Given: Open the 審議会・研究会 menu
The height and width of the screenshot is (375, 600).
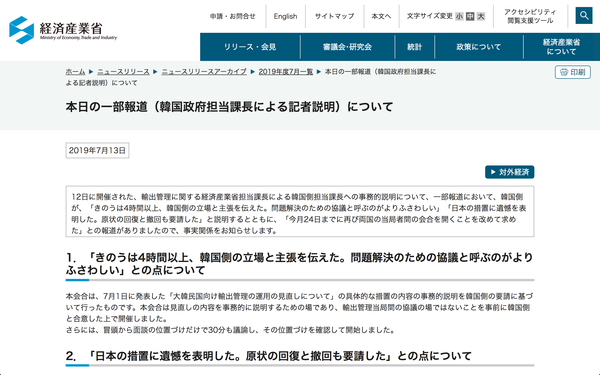Looking at the screenshot, I should tap(347, 47).
